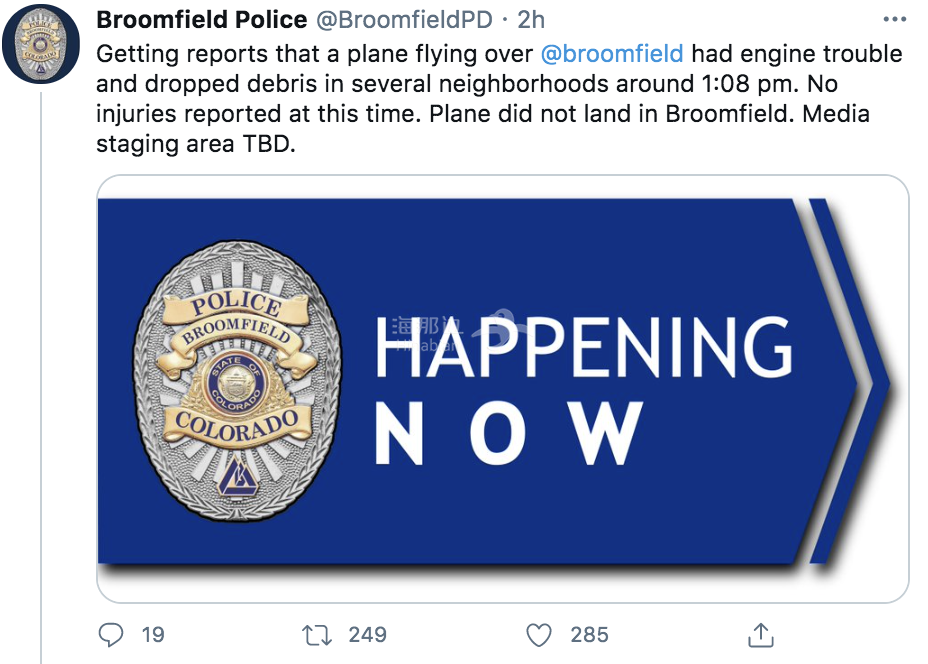Open the tweet by clicking its body text
Image resolution: width=928 pixels, height=664 pixels.
(x=499, y=99)
